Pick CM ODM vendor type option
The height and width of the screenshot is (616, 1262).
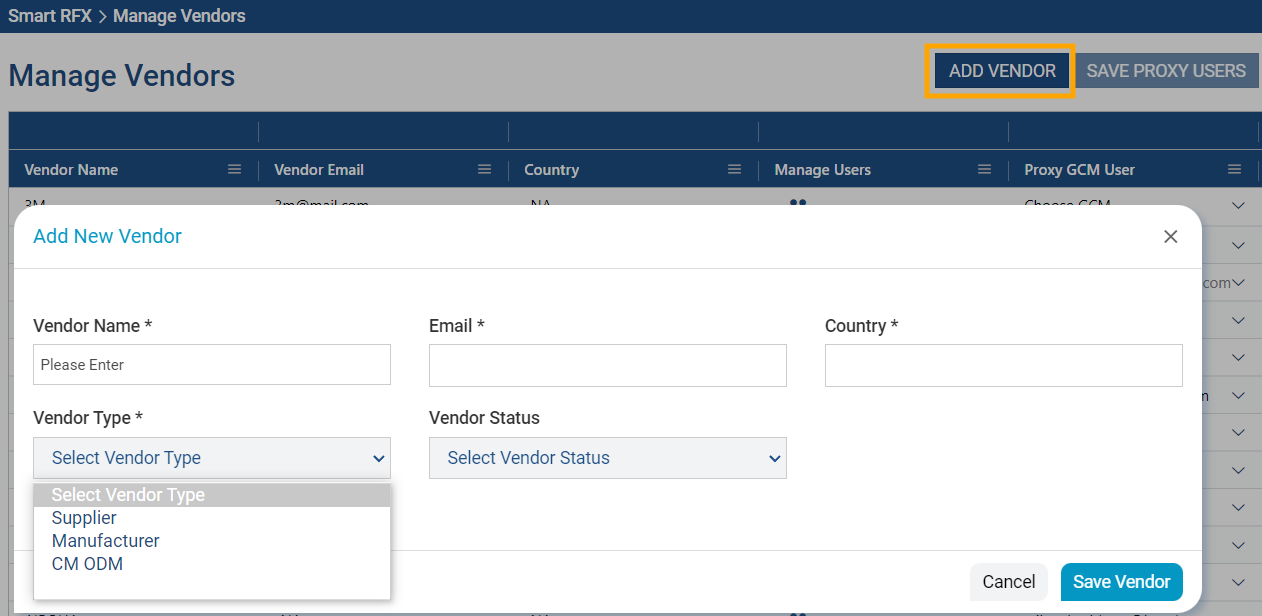coord(88,564)
